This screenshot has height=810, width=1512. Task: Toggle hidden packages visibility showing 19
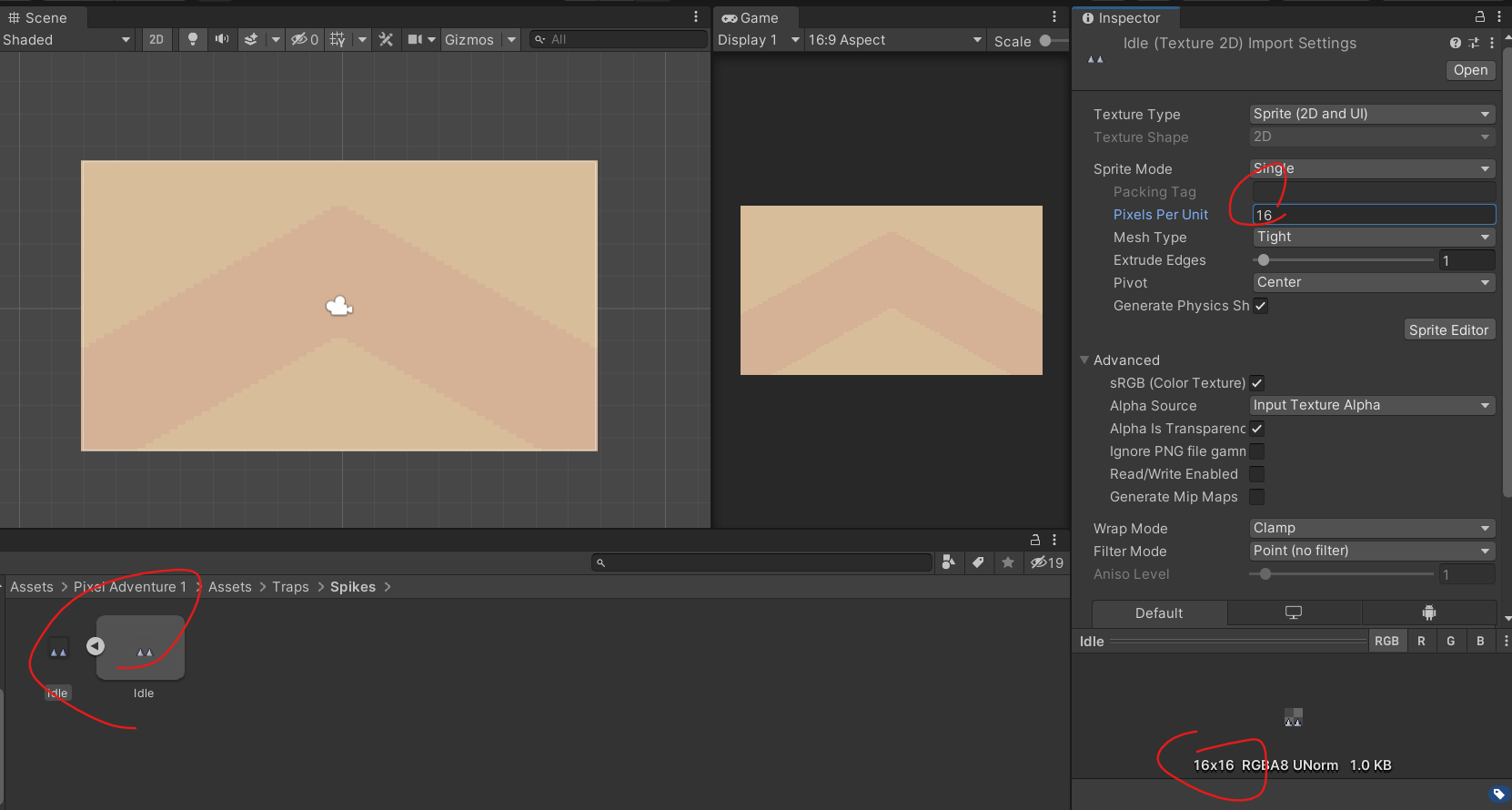pyautogui.click(x=1047, y=562)
